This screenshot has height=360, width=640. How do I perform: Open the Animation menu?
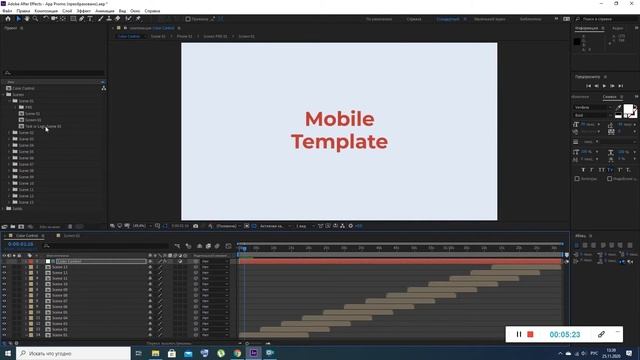(104, 11)
